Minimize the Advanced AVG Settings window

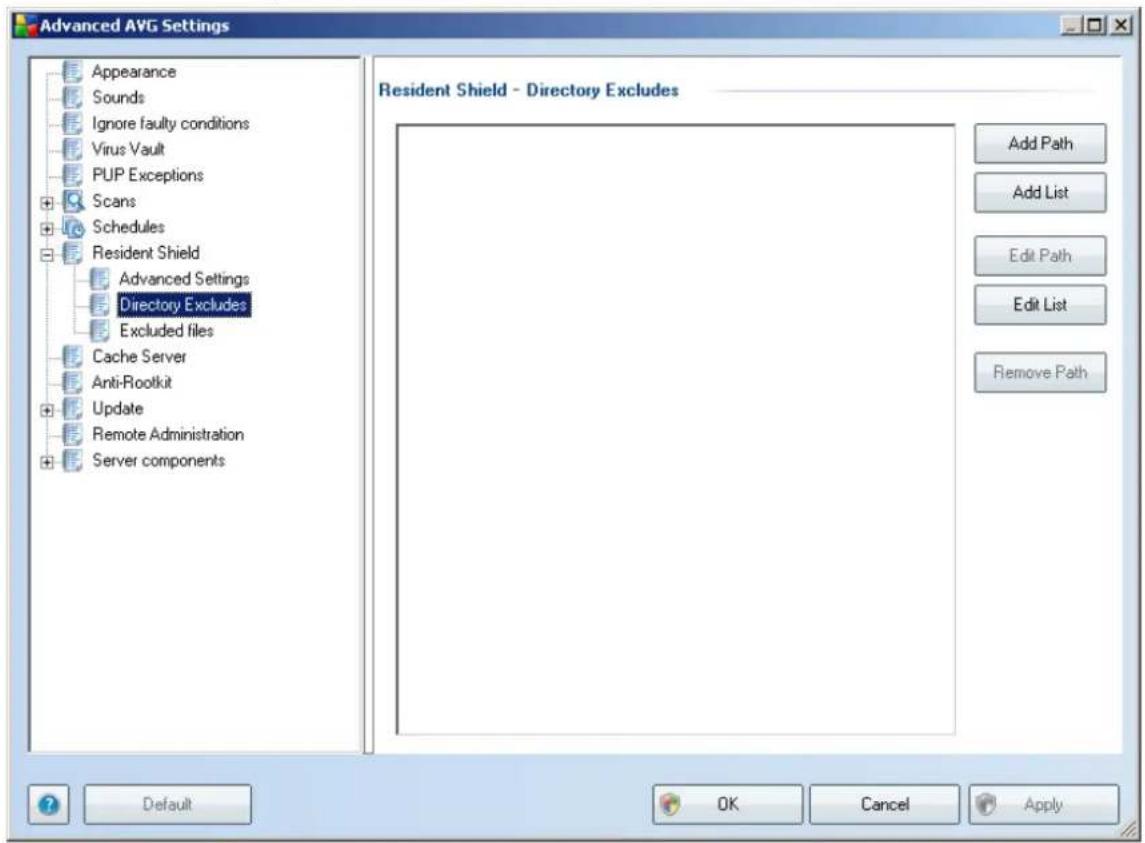tap(1071, 26)
